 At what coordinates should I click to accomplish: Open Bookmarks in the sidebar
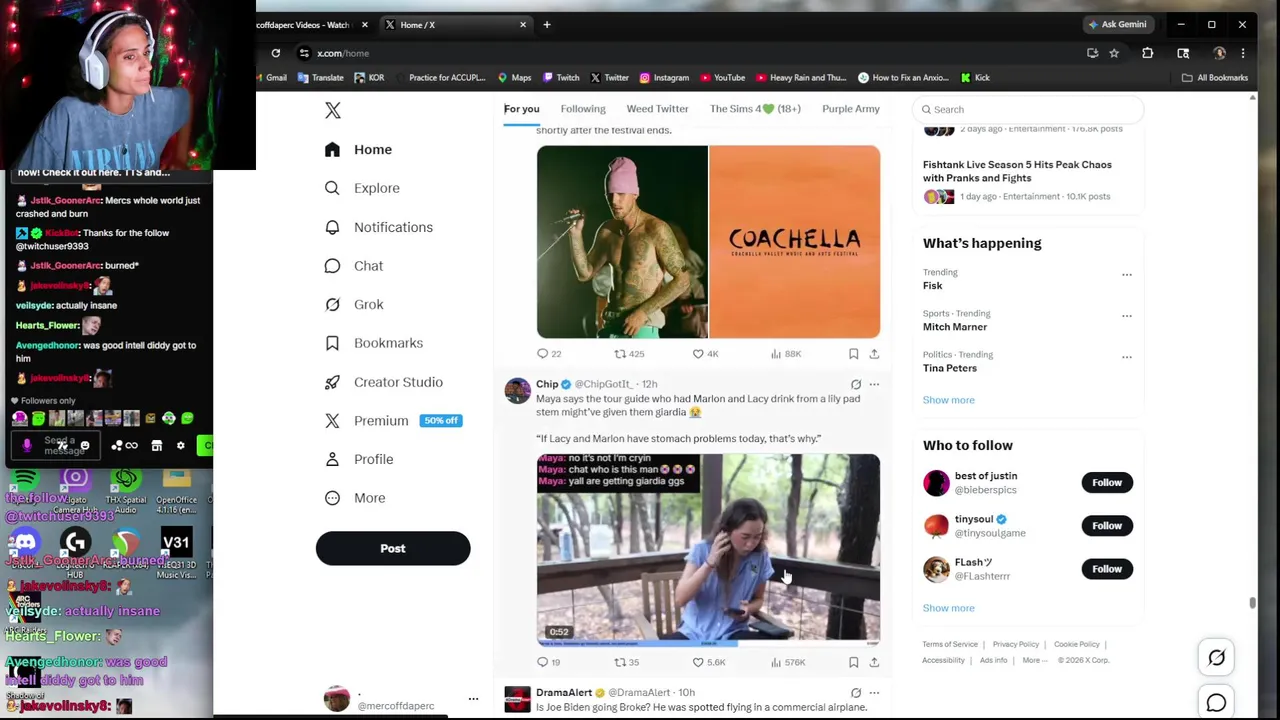click(374, 343)
